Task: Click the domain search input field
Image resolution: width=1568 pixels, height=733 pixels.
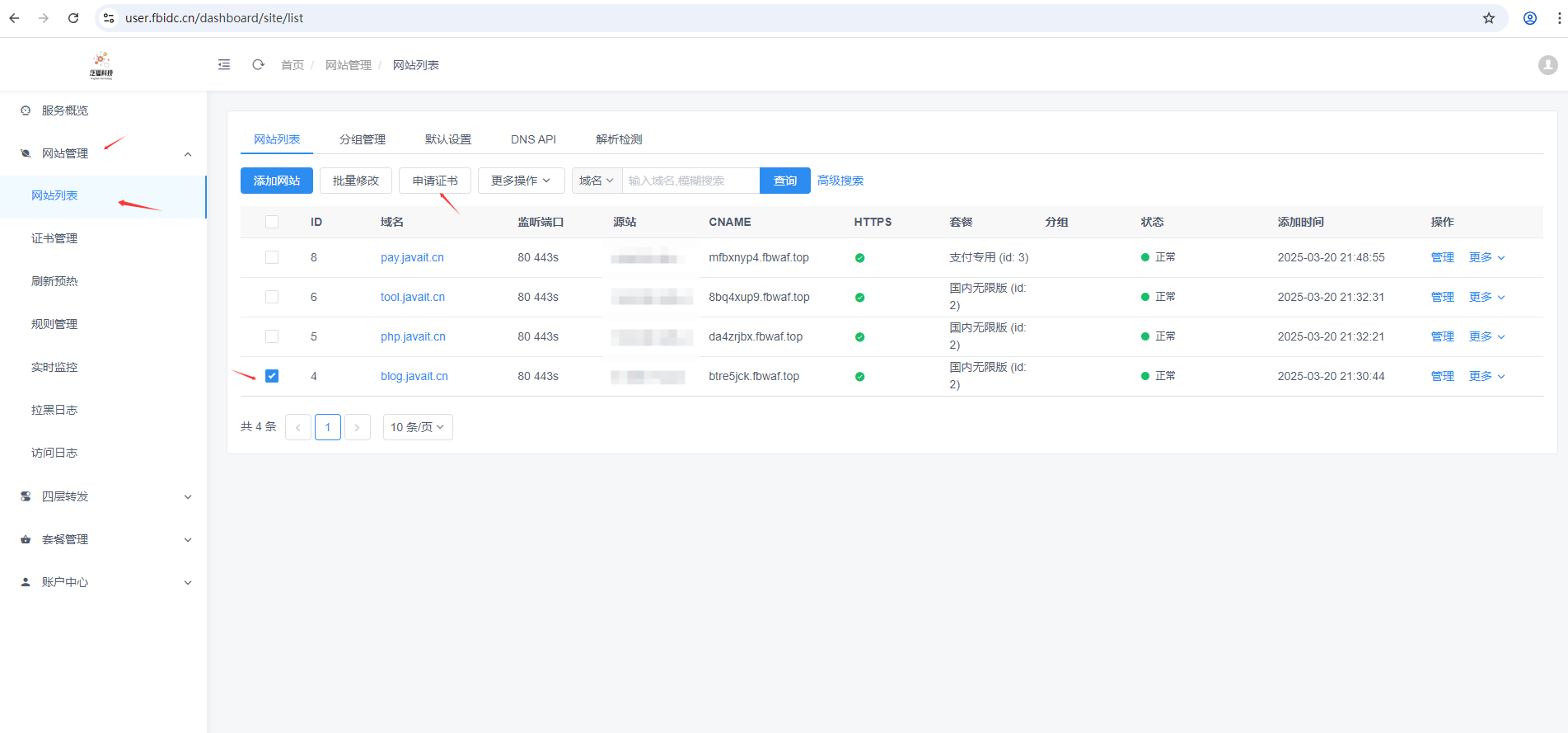Action: point(690,181)
